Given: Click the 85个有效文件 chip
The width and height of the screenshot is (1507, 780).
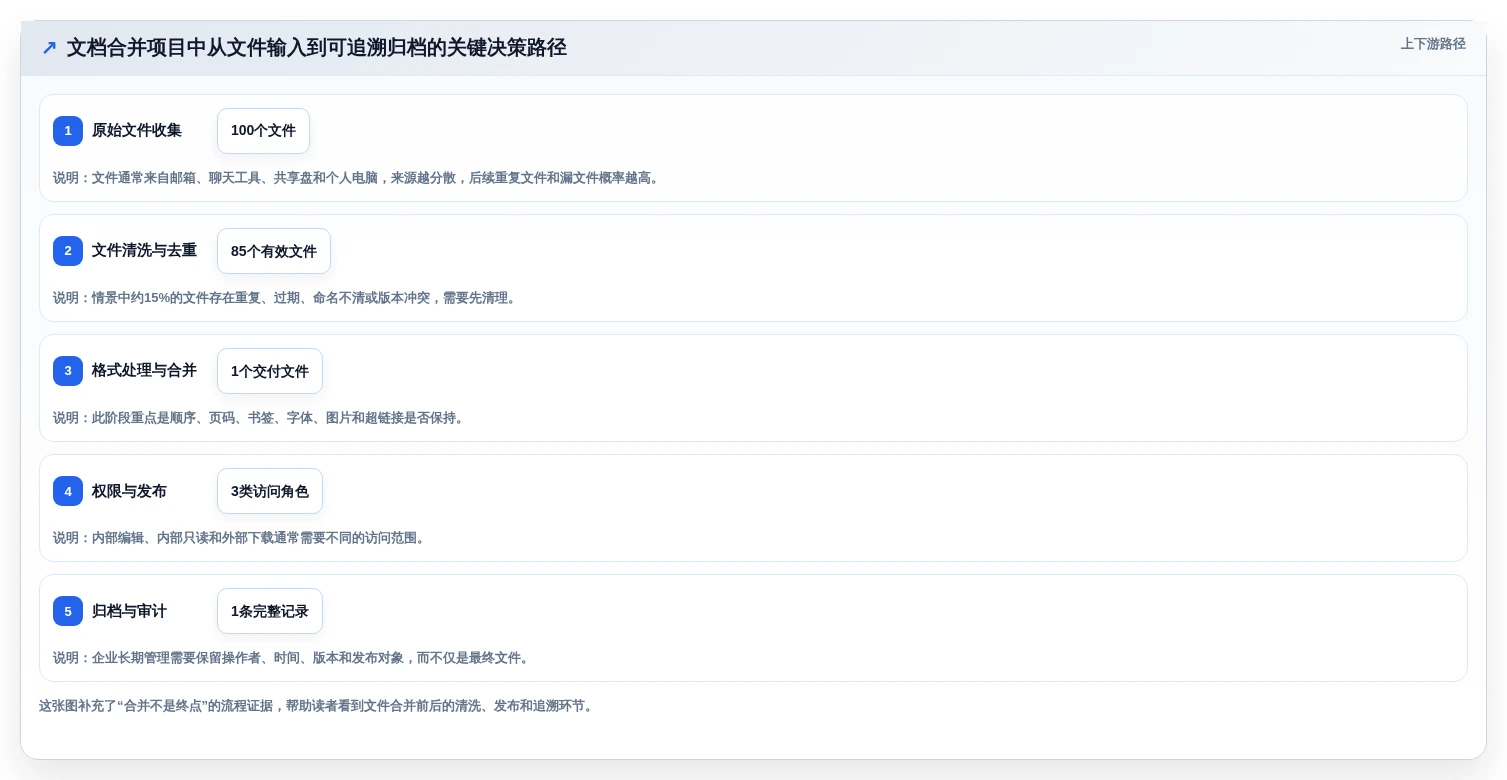Looking at the screenshot, I should (x=274, y=251).
